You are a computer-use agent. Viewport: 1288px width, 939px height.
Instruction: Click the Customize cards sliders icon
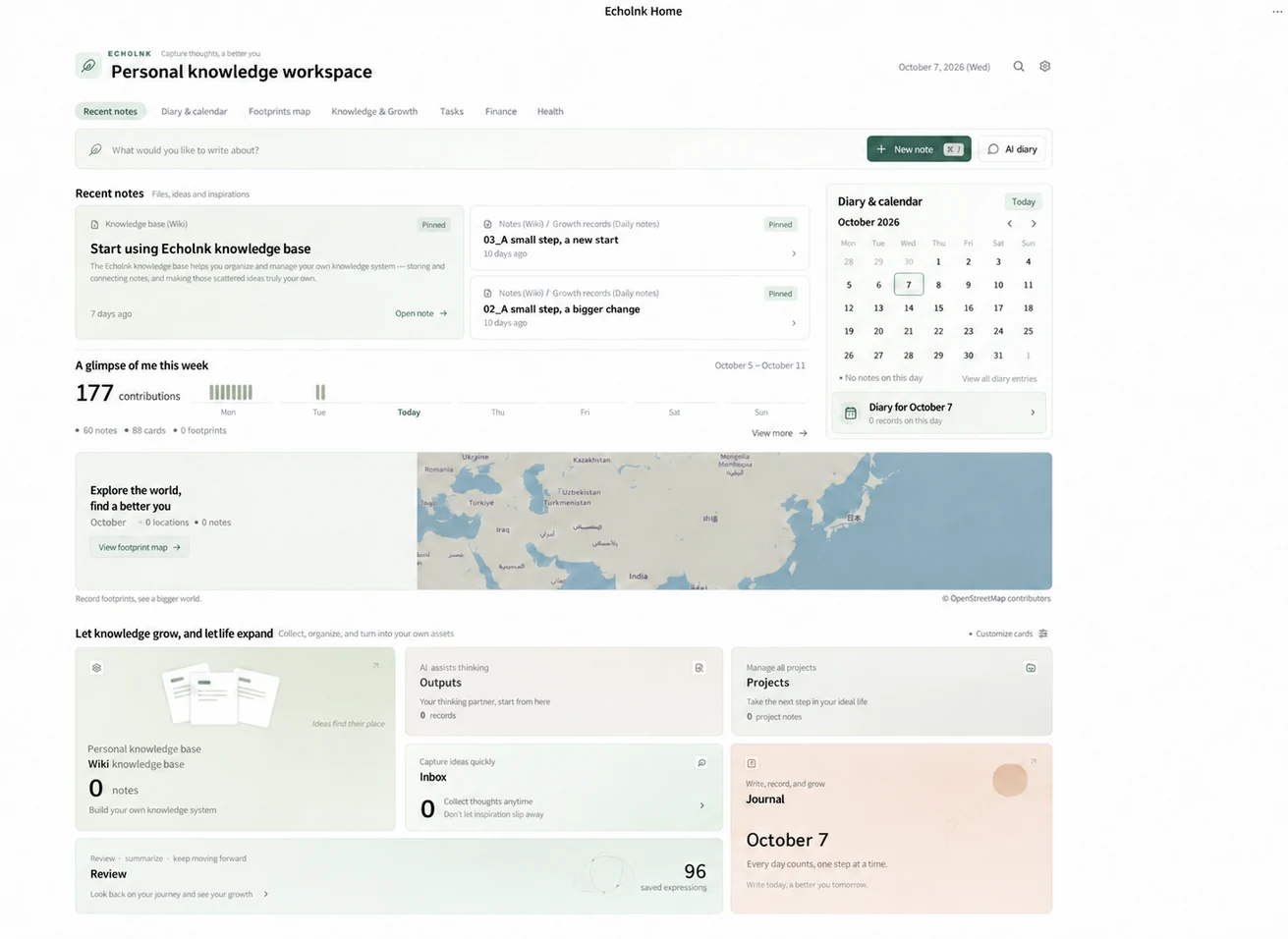[1043, 634]
